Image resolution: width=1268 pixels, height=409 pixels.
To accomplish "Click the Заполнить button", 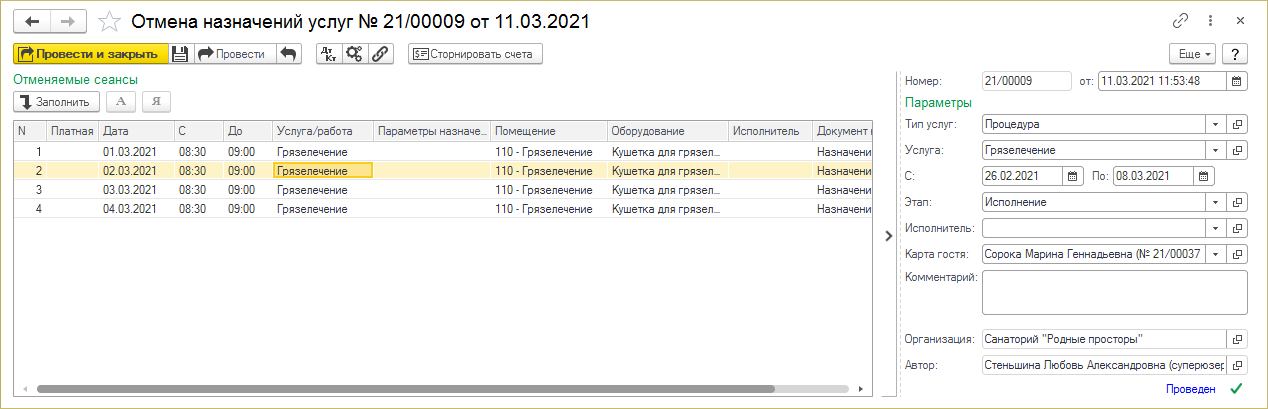I will pyautogui.click(x=56, y=101).
